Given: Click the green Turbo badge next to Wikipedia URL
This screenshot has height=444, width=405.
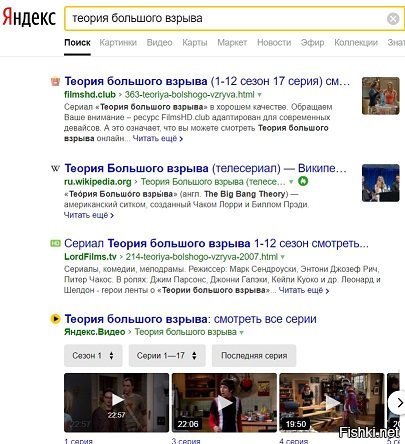Looking at the screenshot, I should coord(303,181).
